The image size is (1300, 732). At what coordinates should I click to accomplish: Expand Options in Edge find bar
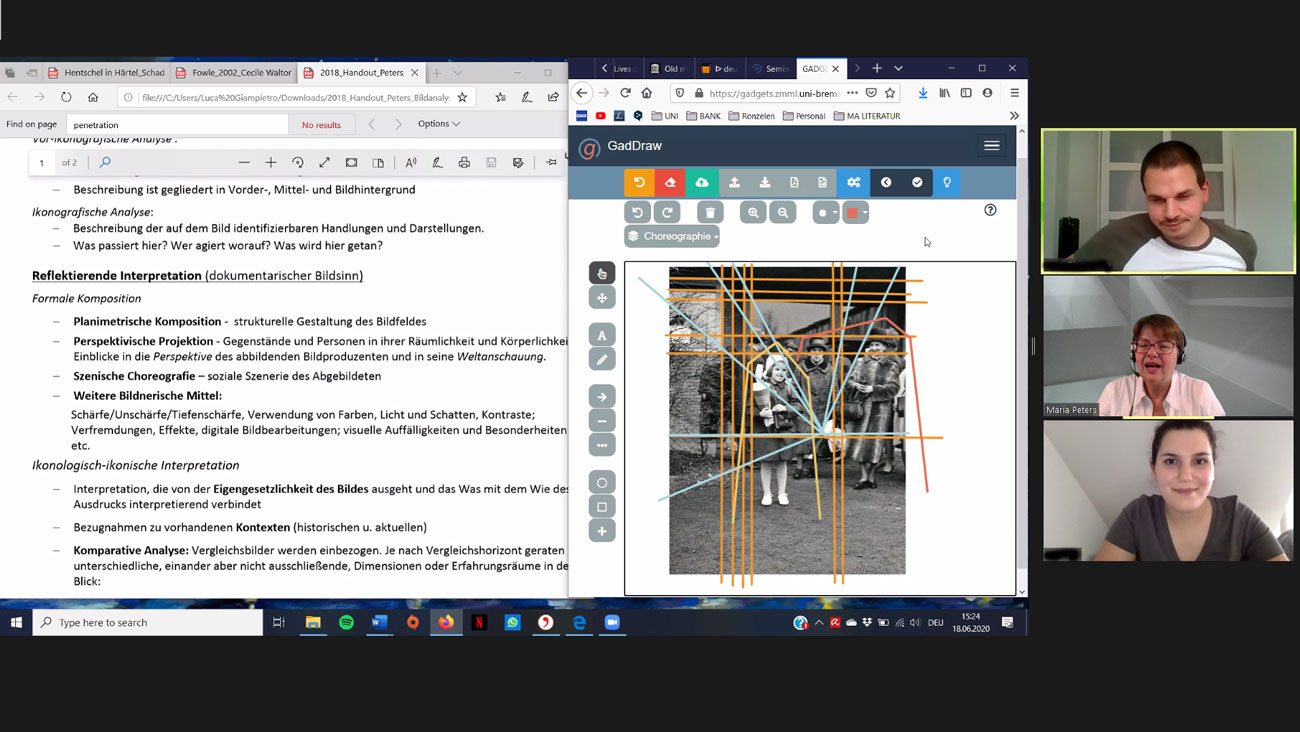(439, 124)
